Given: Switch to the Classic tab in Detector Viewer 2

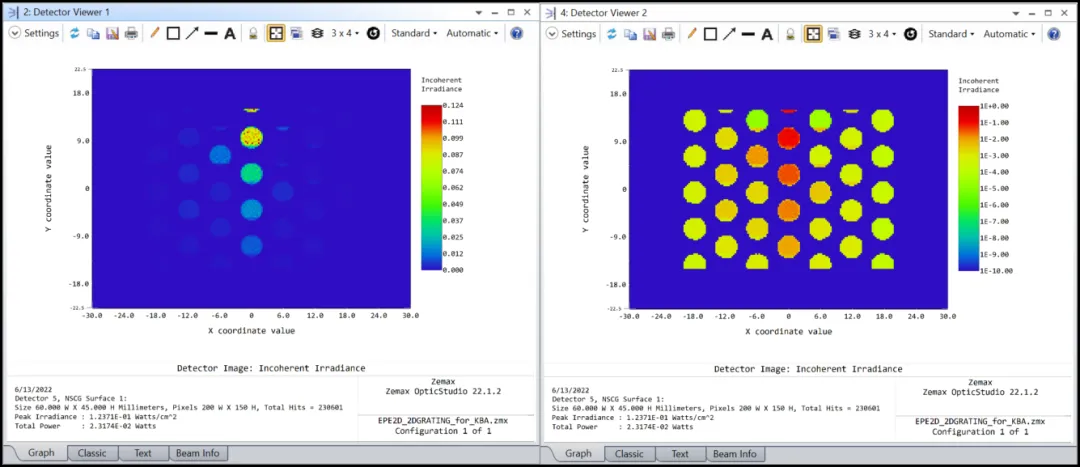Looking at the screenshot, I should tap(629, 453).
